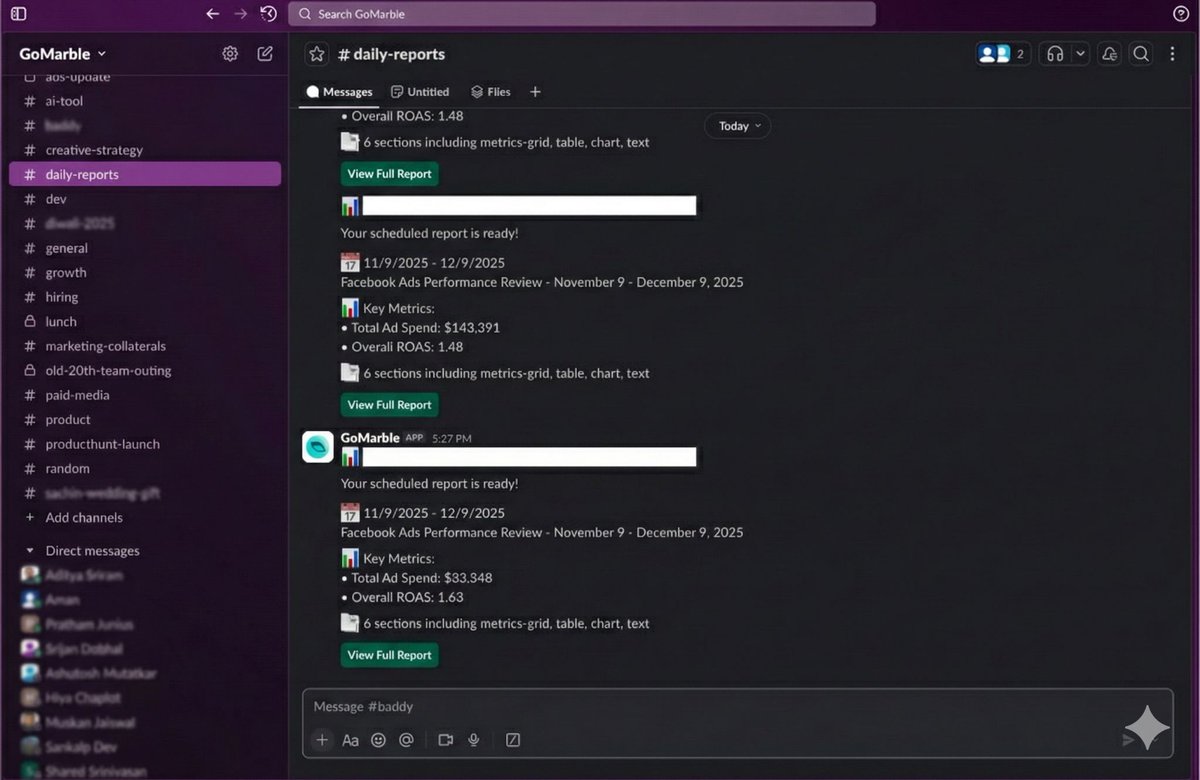
Task: Open the history clock icon
Action: click(x=268, y=14)
